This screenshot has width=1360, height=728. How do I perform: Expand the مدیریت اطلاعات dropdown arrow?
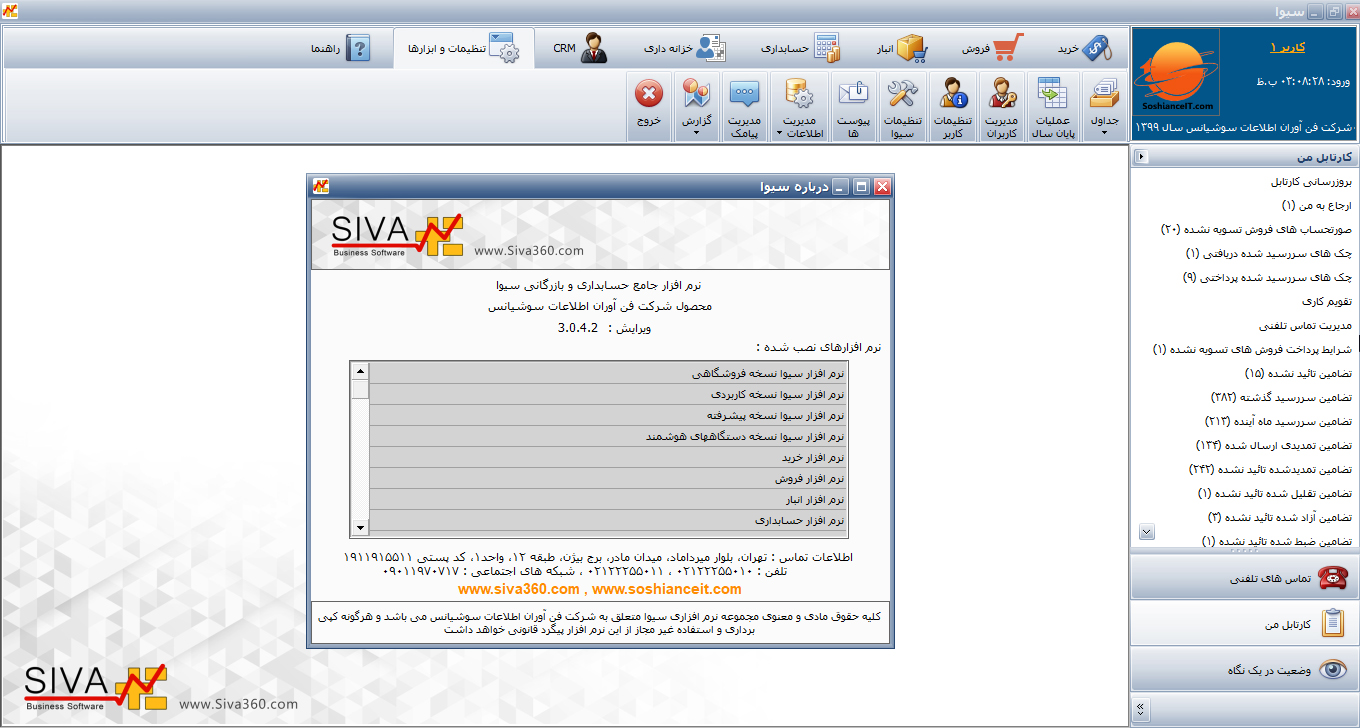(777, 134)
